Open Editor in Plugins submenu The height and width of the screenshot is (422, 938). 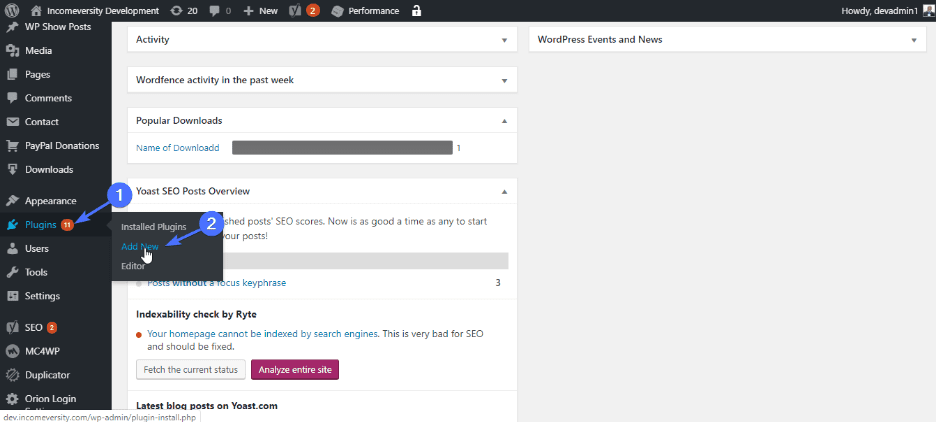coord(133,266)
